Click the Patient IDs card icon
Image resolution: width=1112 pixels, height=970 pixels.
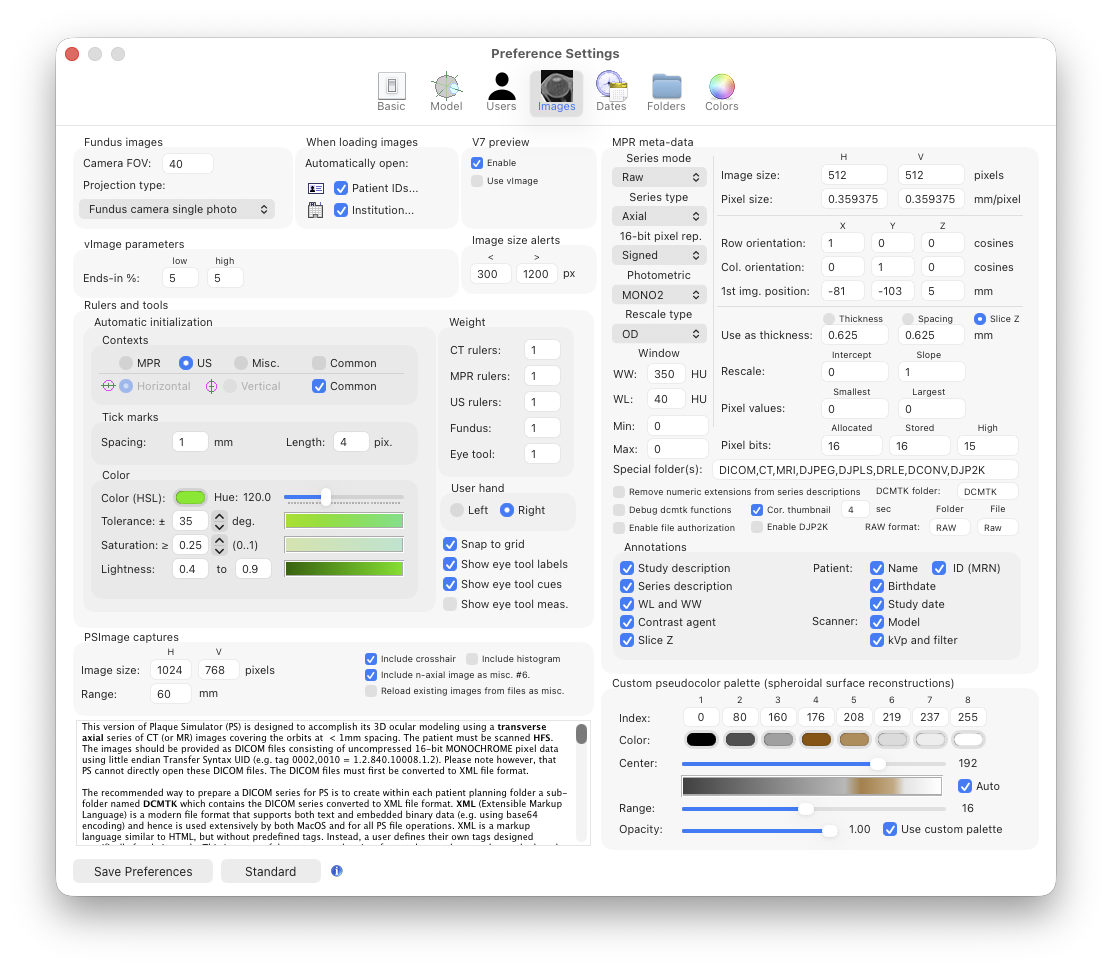[316, 188]
